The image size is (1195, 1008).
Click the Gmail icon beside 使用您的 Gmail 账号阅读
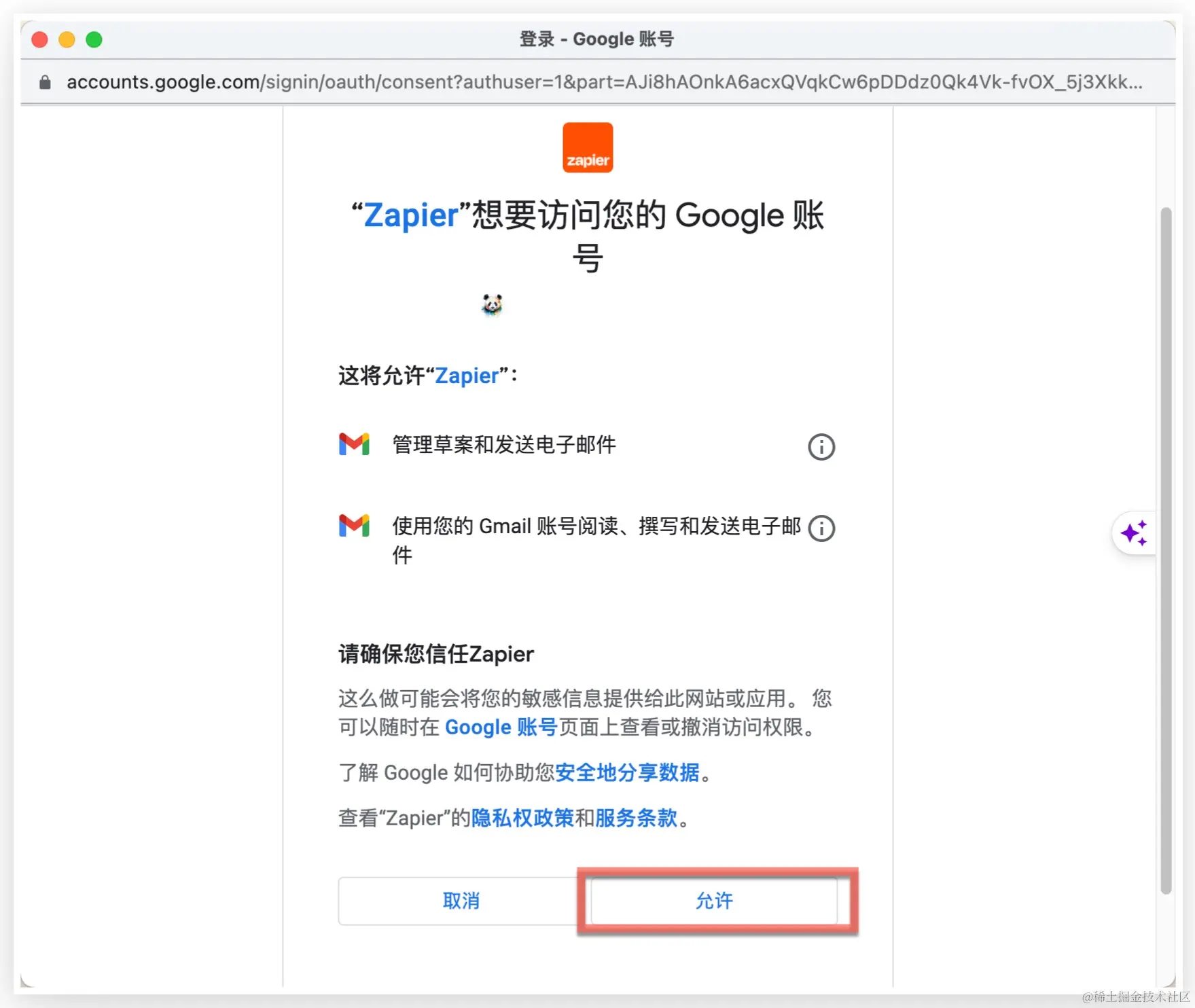point(354,526)
